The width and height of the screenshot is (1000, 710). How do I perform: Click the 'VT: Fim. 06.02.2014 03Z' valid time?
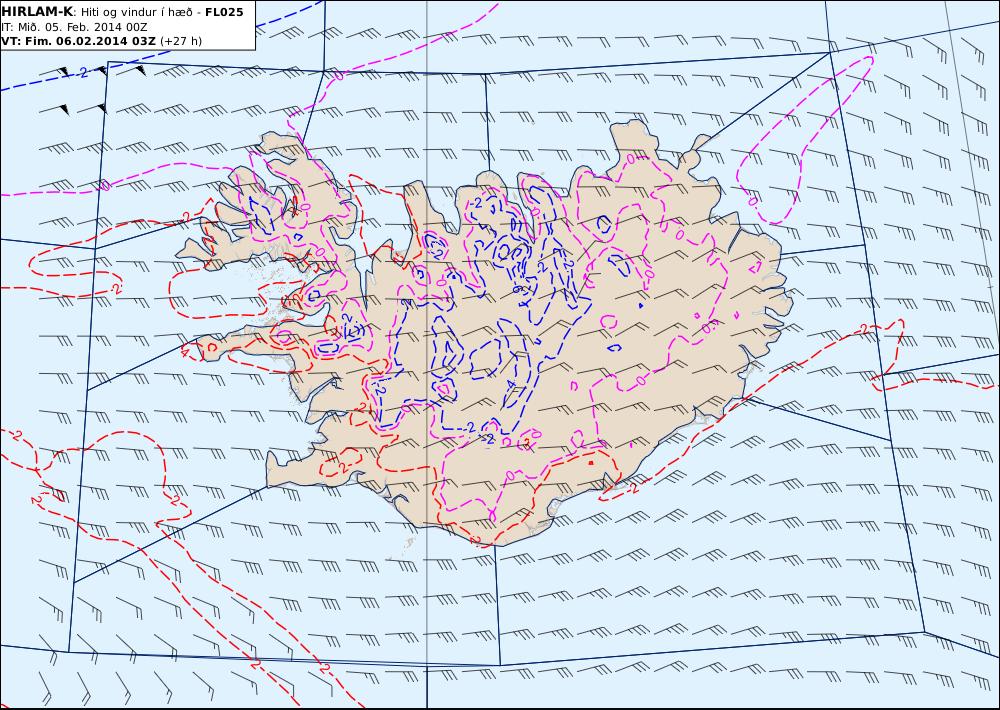(x=78, y=41)
